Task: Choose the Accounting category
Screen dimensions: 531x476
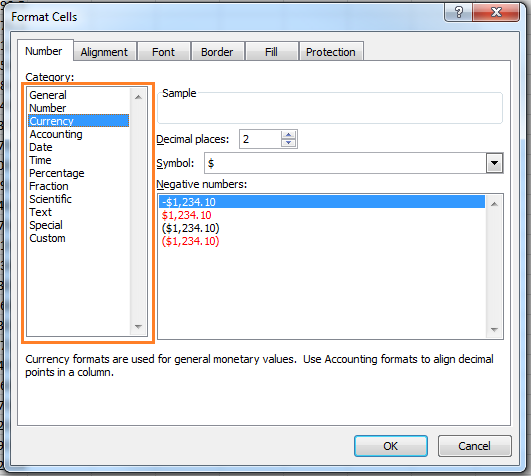Action: pos(79,134)
